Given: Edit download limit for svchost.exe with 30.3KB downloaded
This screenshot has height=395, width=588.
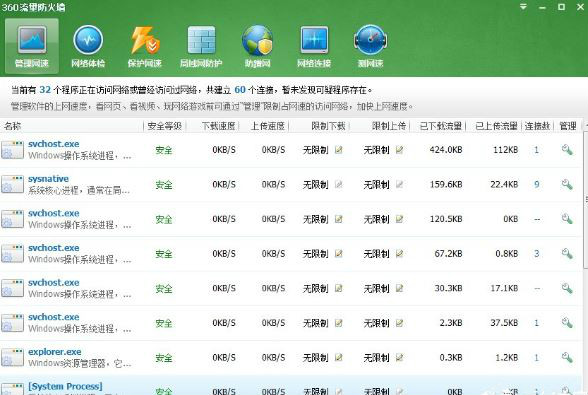Looking at the screenshot, I should pos(339,288).
